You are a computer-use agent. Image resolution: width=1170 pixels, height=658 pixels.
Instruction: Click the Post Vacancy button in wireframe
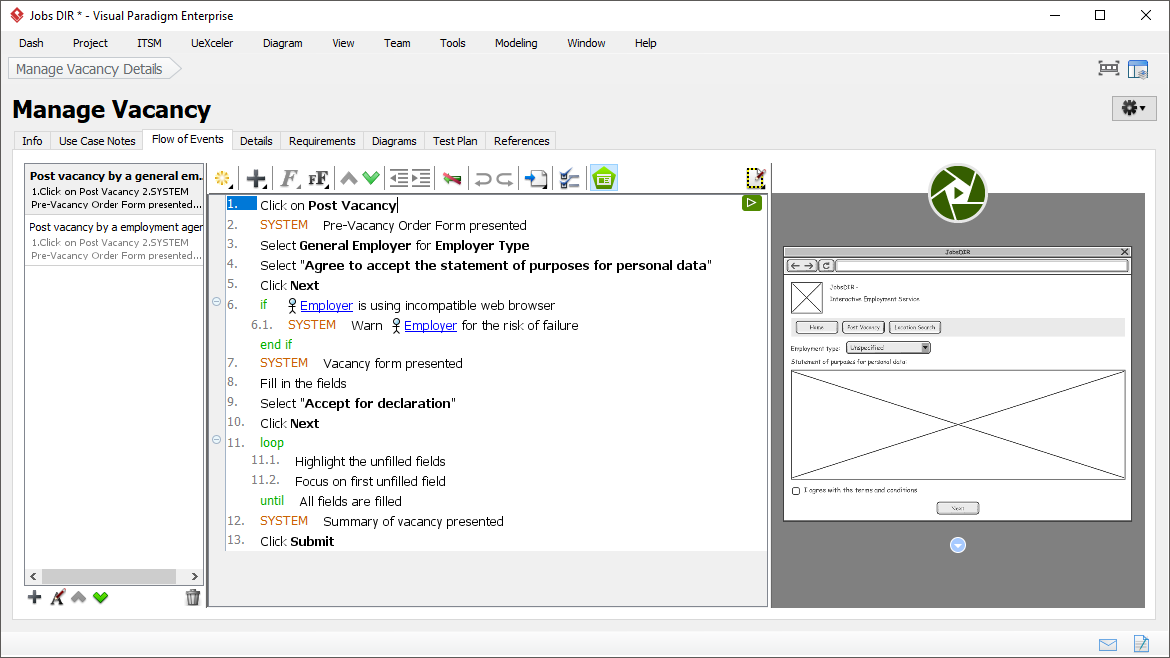(x=863, y=328)
